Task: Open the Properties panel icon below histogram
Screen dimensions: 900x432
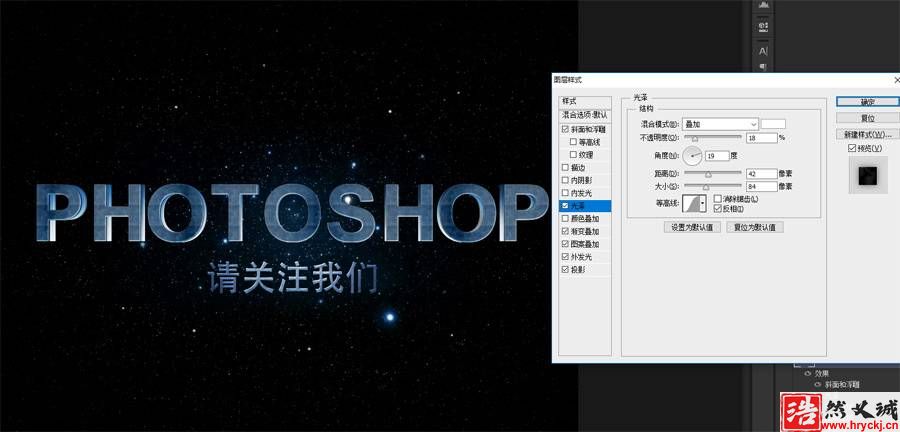Action: 763,26
